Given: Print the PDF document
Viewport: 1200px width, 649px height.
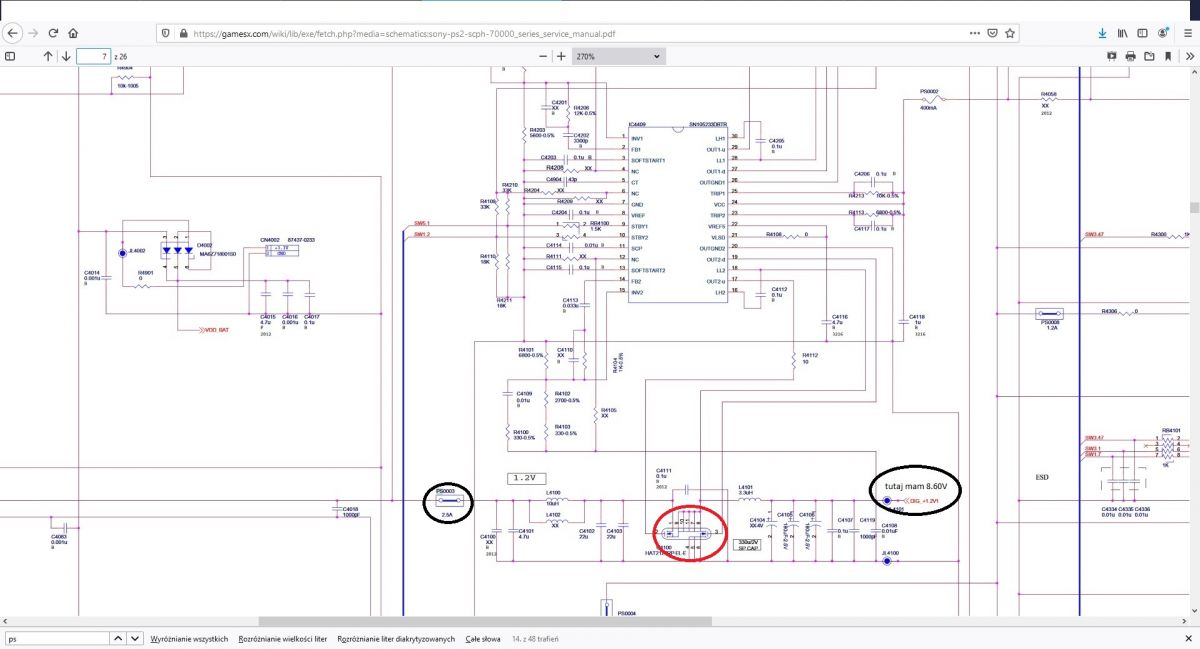Looking at the screenshot, I should [1130, 57].
